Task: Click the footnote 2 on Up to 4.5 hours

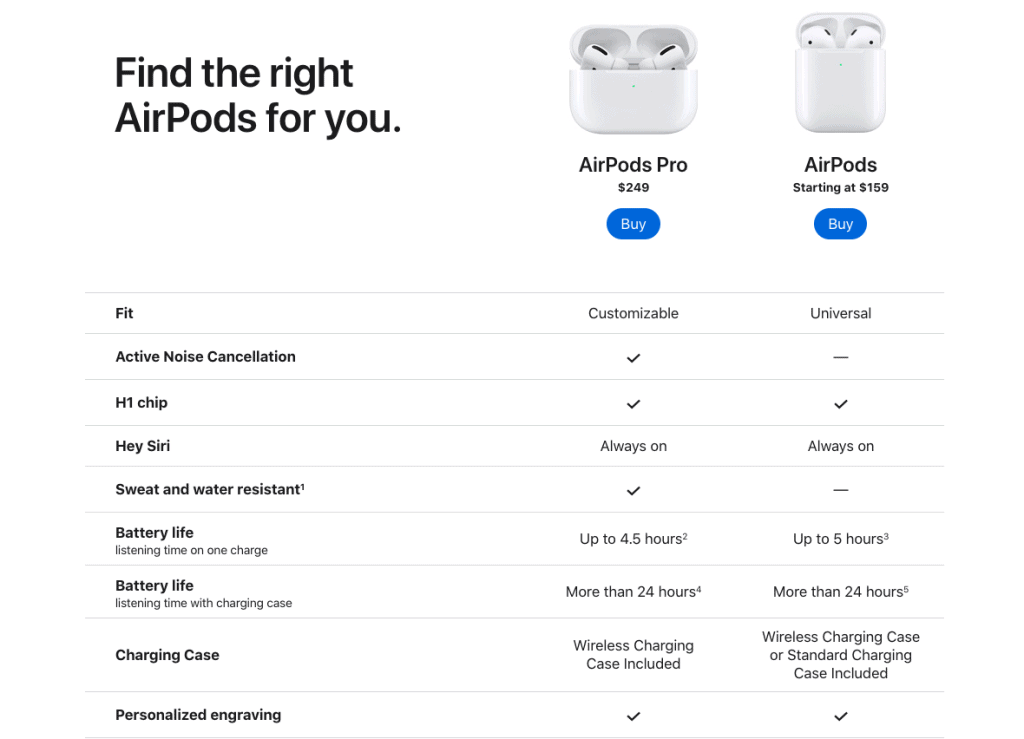Action: (683, 535)
